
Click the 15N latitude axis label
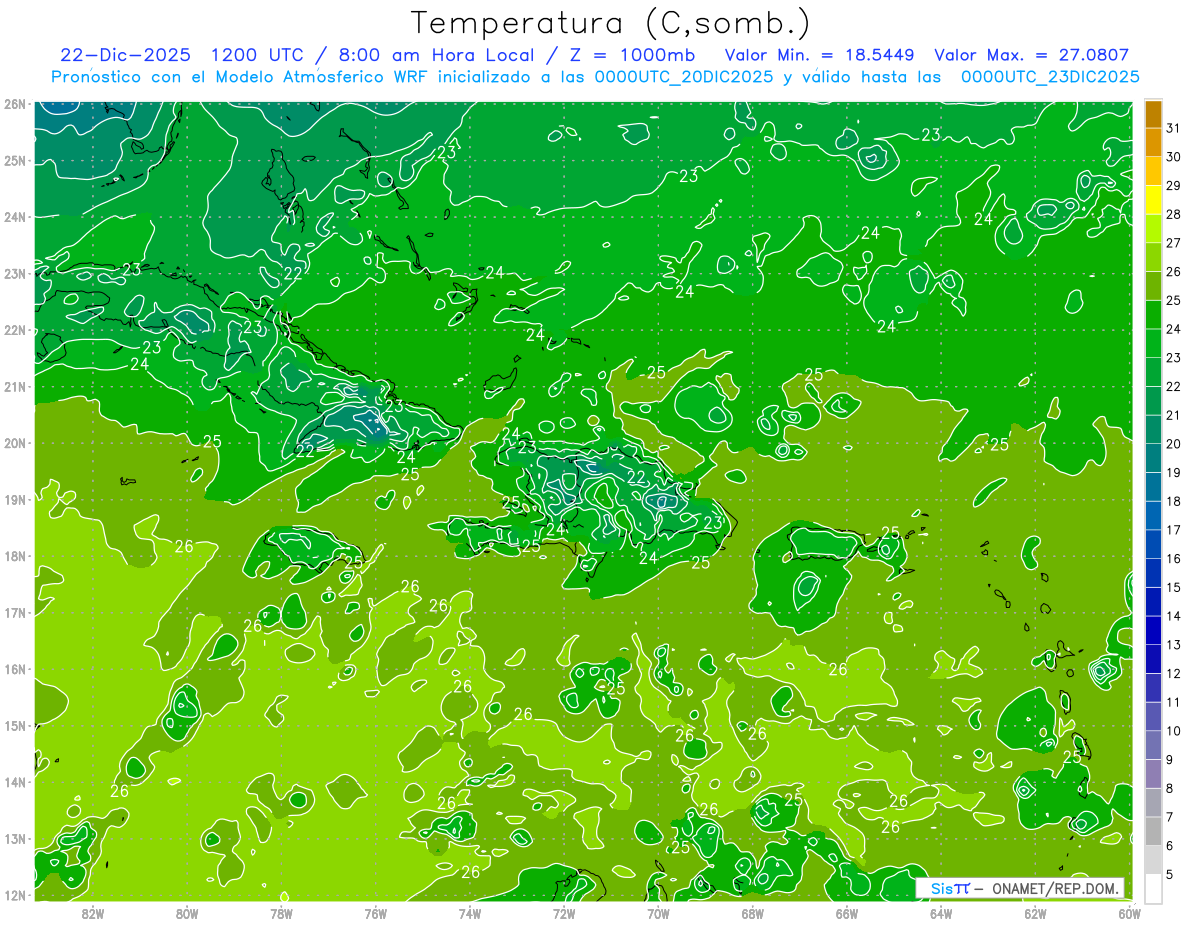point(14,726)
